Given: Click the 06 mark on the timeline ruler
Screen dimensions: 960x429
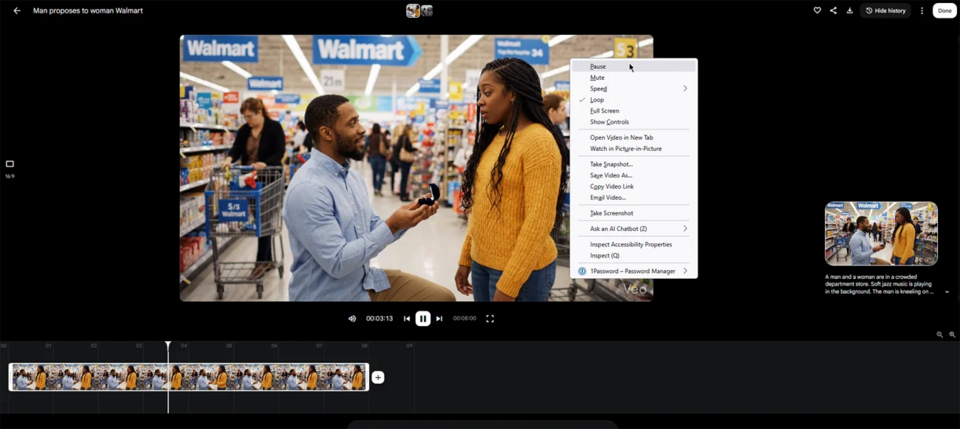Looking at the screenshot, I should coord(274,346).
